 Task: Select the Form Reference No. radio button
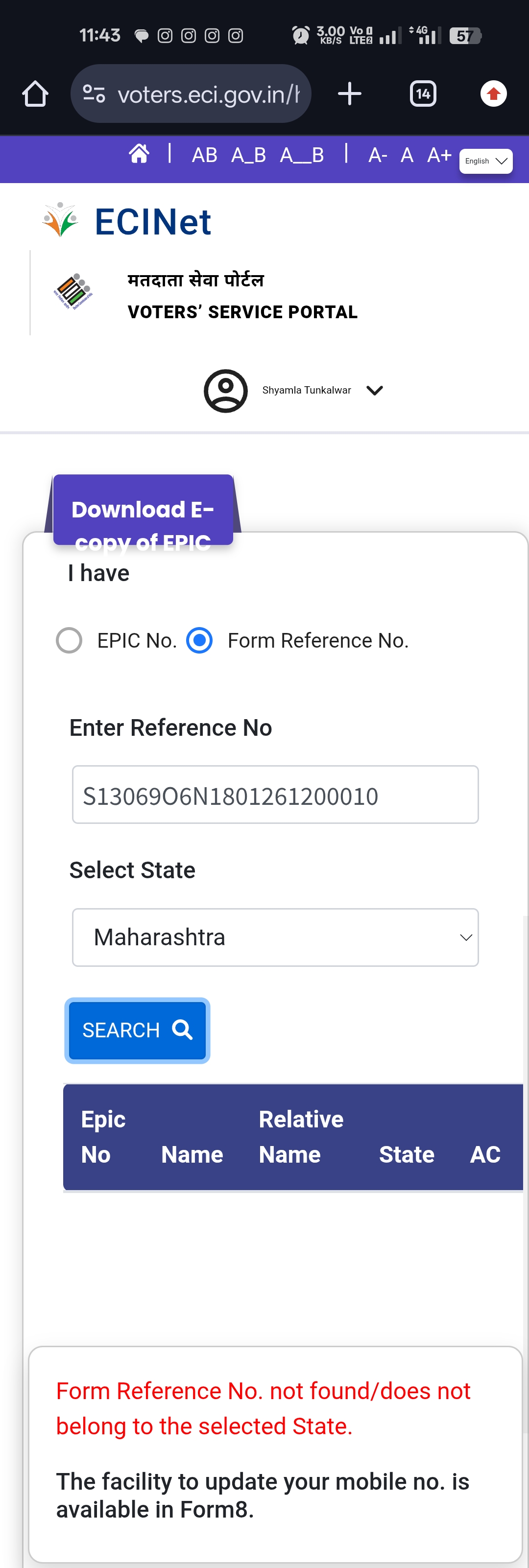(200, 640)
